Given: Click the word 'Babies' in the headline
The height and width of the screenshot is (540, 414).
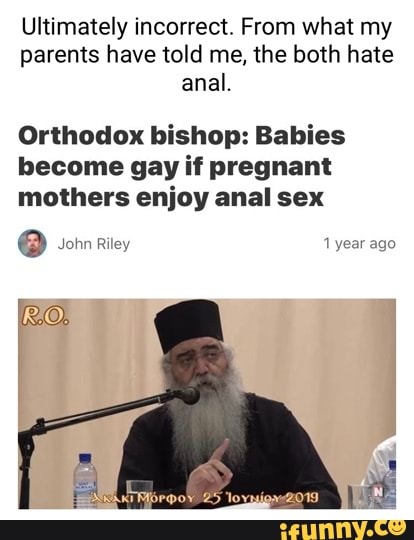Looking at the screenshot, I should pyautogui.click(x=300, y=135).
